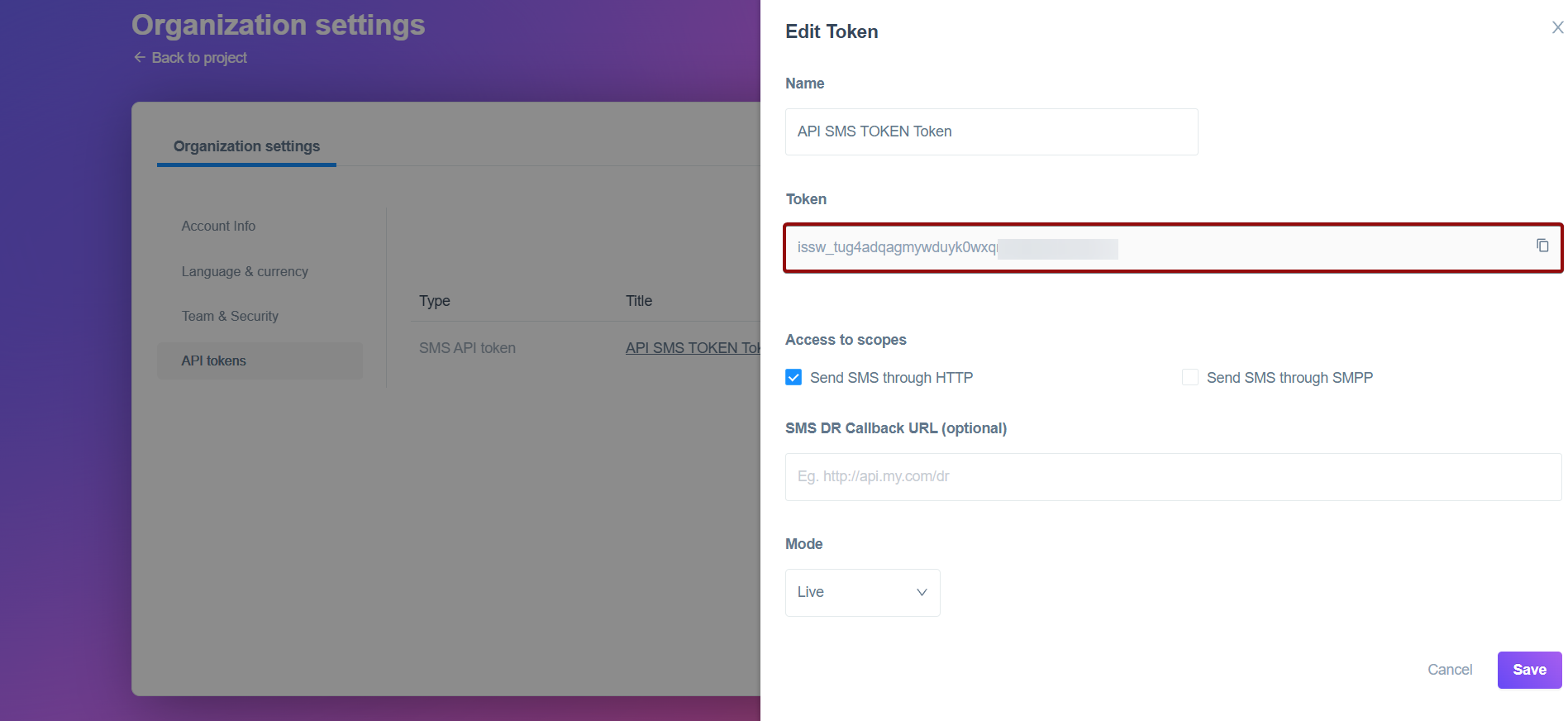The height and width of the screenshot is (721, 1568).
Task: Uncheck Send SMS through HTTP
Action: pyautogui.click(x=794, y=378)
